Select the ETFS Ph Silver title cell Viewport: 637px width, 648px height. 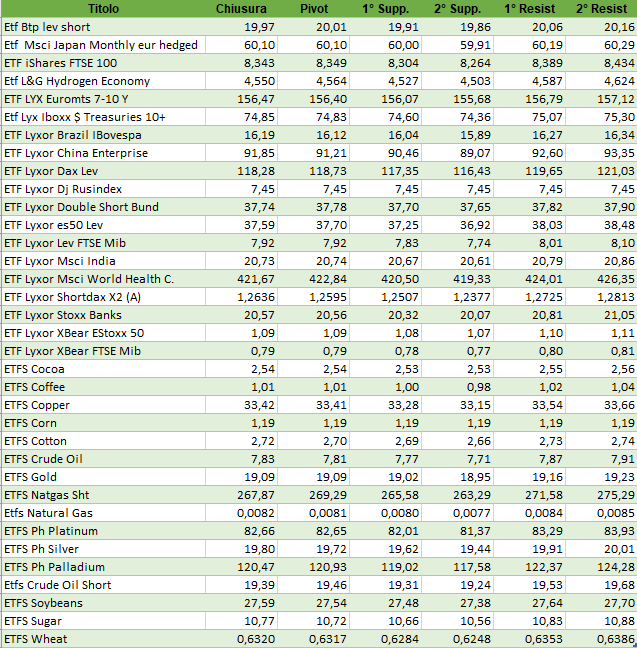click(103, 549)
